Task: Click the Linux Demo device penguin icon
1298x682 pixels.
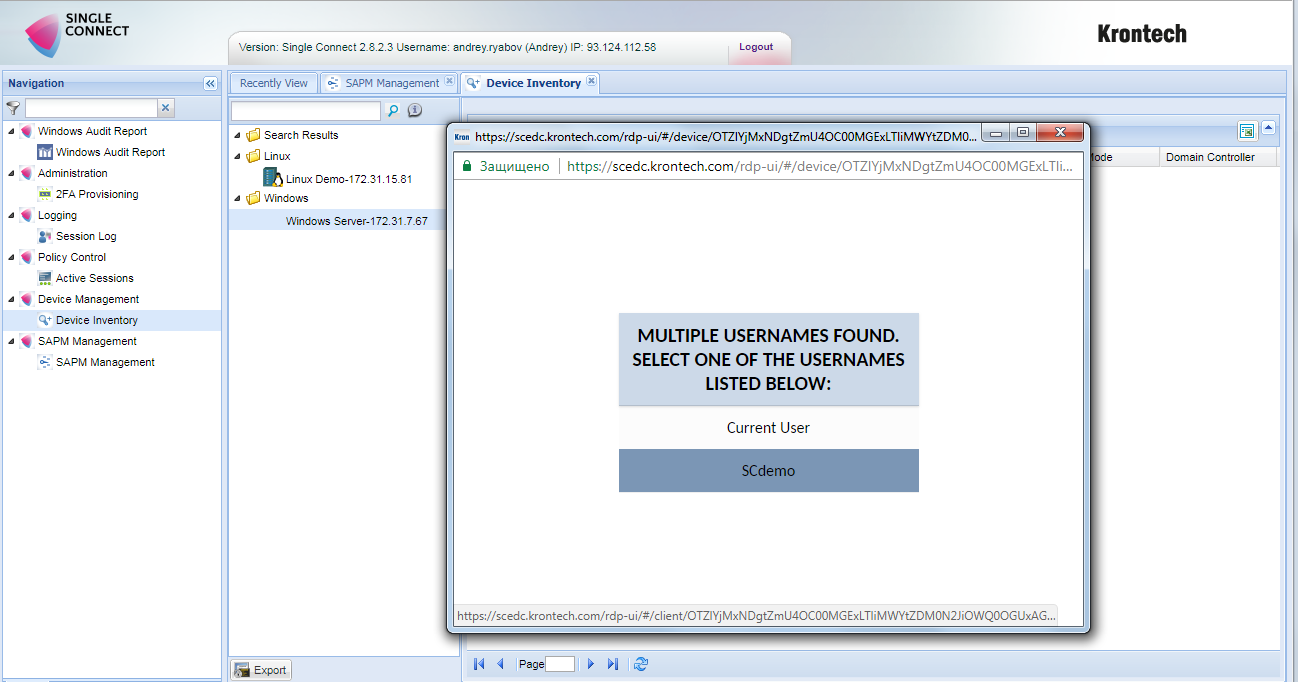Action: pos(272,178)
